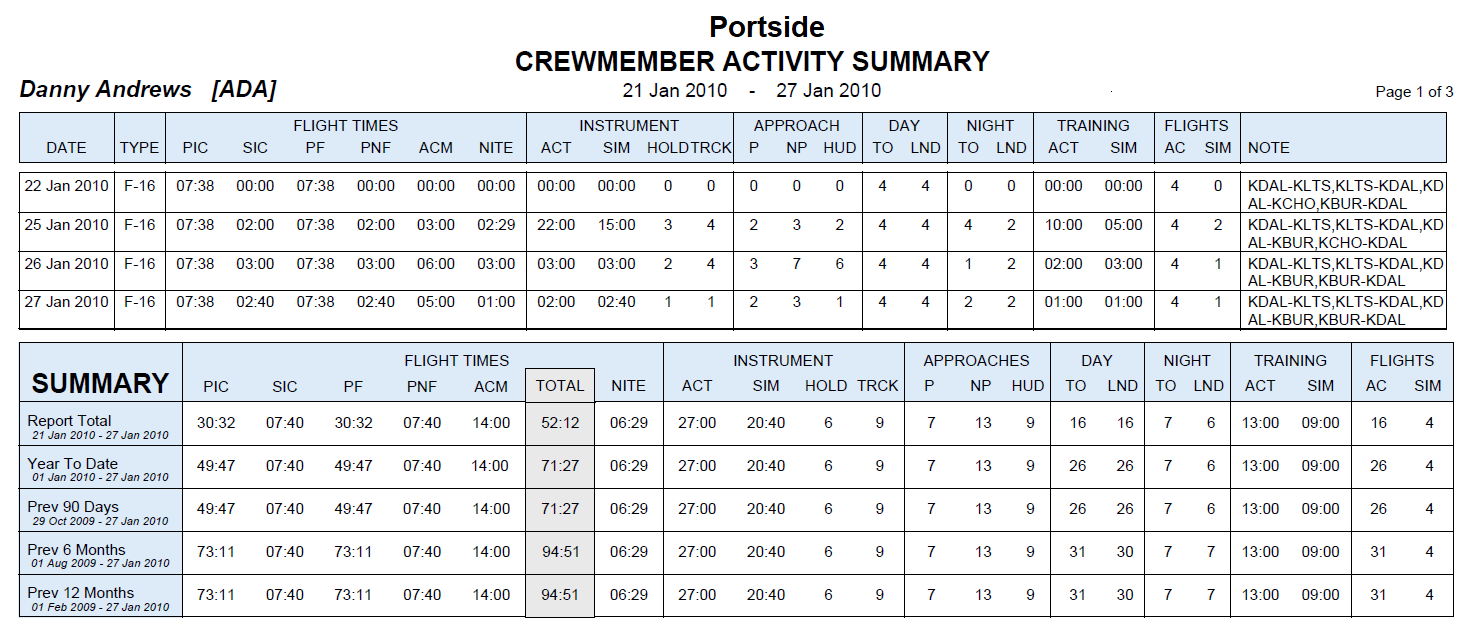Click the NITE header in the top table
1466x636 pixels.
tap(496, 148)
